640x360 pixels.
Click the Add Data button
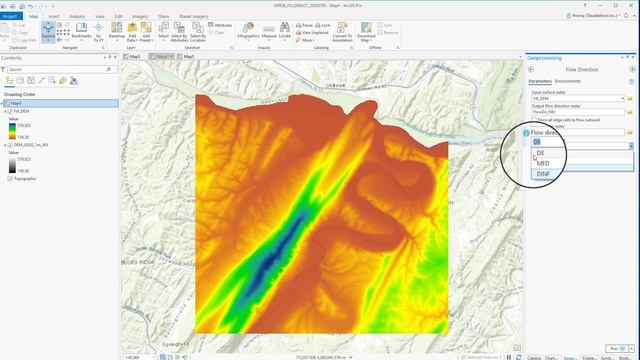pos(132,31)
